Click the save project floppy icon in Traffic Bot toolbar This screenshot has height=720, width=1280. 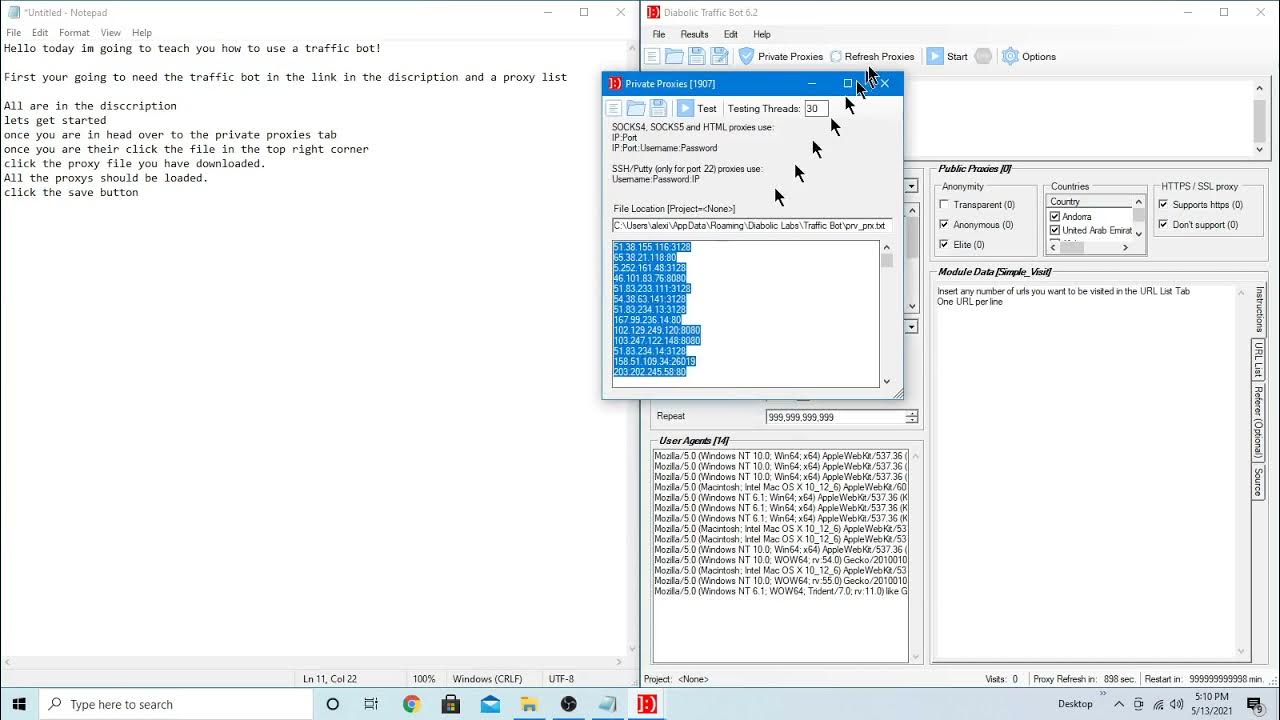(697, 57)
